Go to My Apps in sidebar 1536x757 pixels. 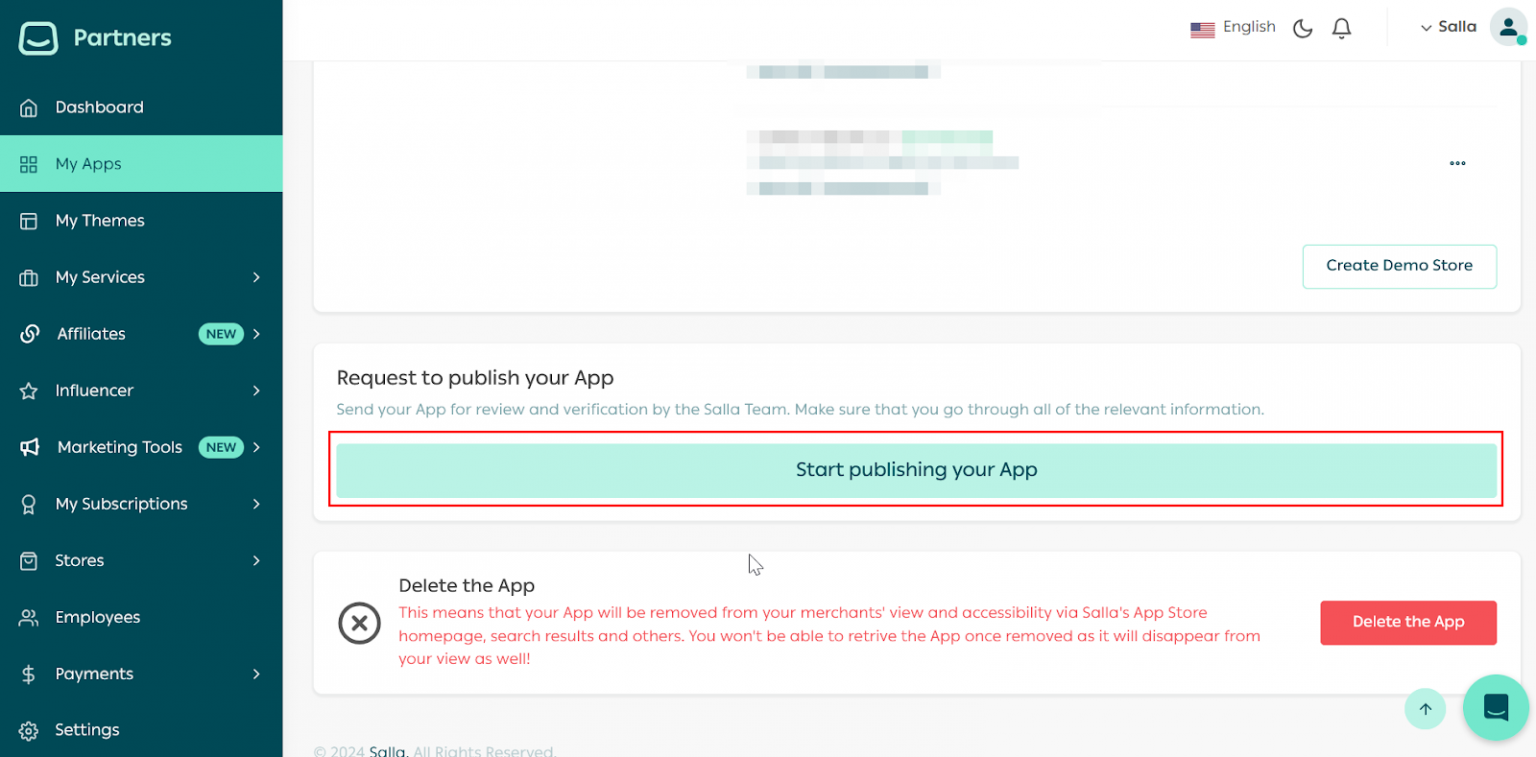click(88, 164)
